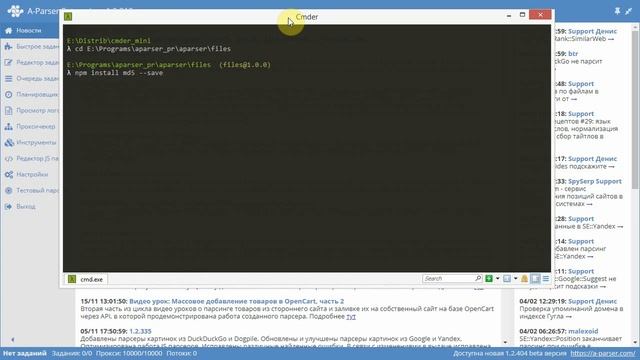Toggle the Cmder lock icon
This screenshot has height=360, width=640.
524,278
